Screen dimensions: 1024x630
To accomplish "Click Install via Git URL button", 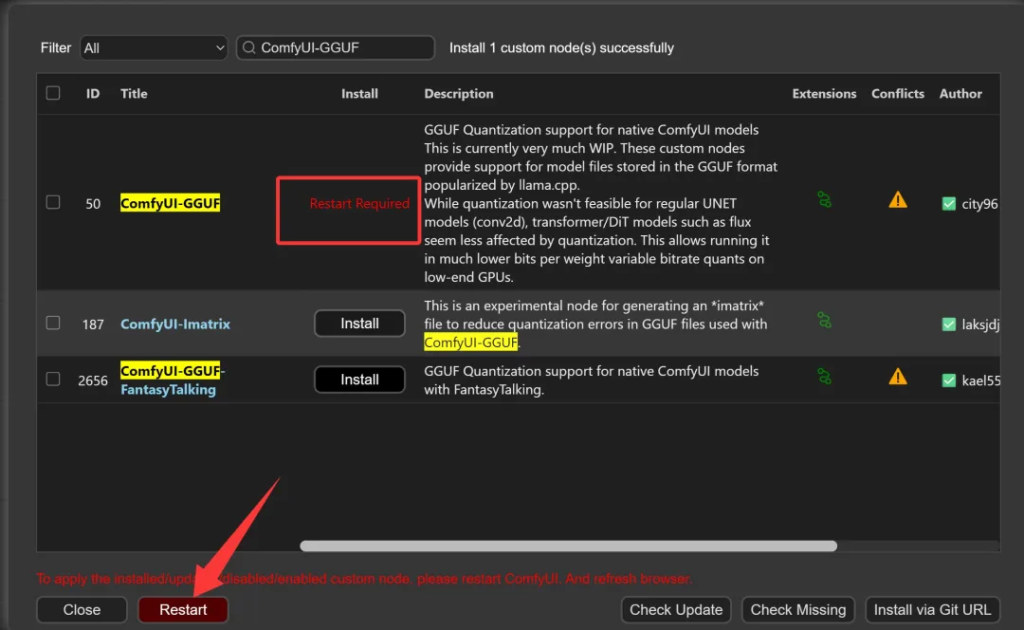I will tap(932, 610).
